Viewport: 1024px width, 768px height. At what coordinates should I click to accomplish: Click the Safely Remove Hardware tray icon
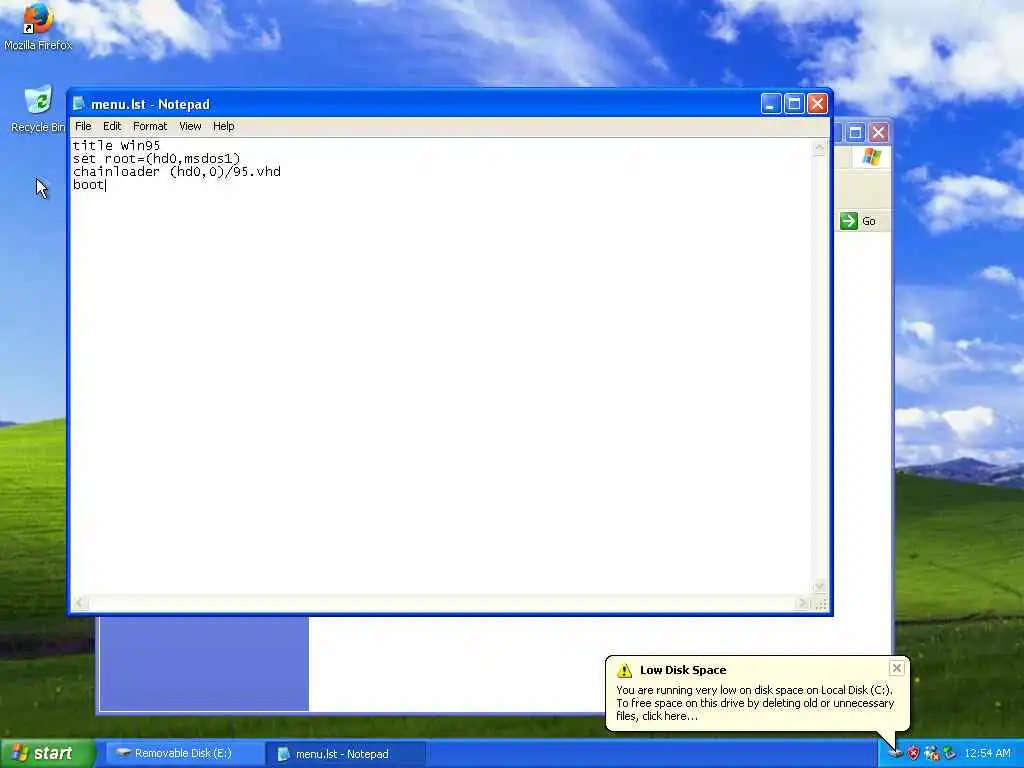(950, 754)
